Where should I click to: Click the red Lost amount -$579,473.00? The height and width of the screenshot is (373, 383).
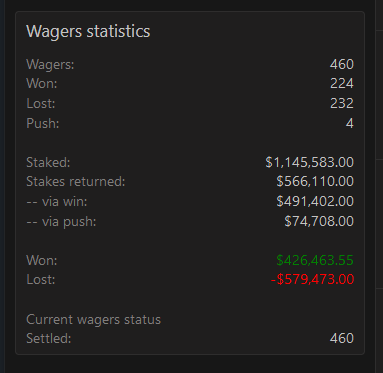coord(312,279)
